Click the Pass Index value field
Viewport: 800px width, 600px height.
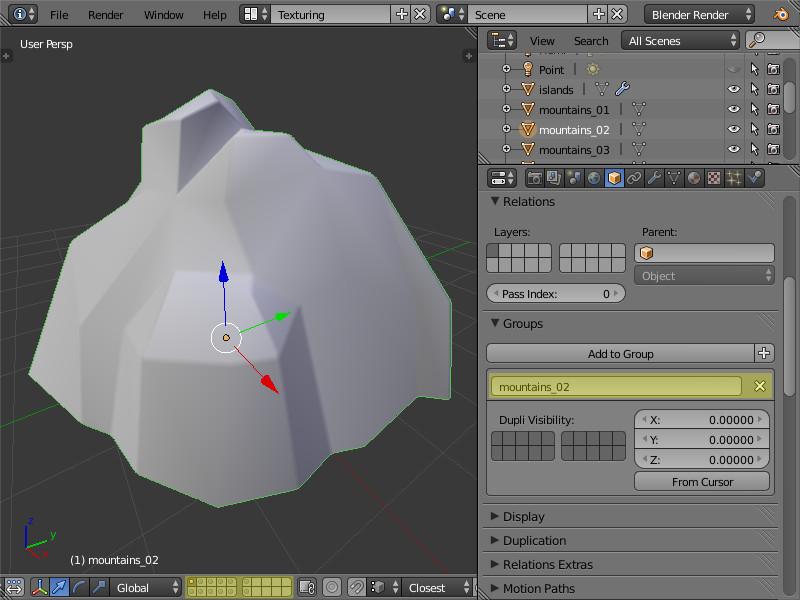[x=556, y=294]
